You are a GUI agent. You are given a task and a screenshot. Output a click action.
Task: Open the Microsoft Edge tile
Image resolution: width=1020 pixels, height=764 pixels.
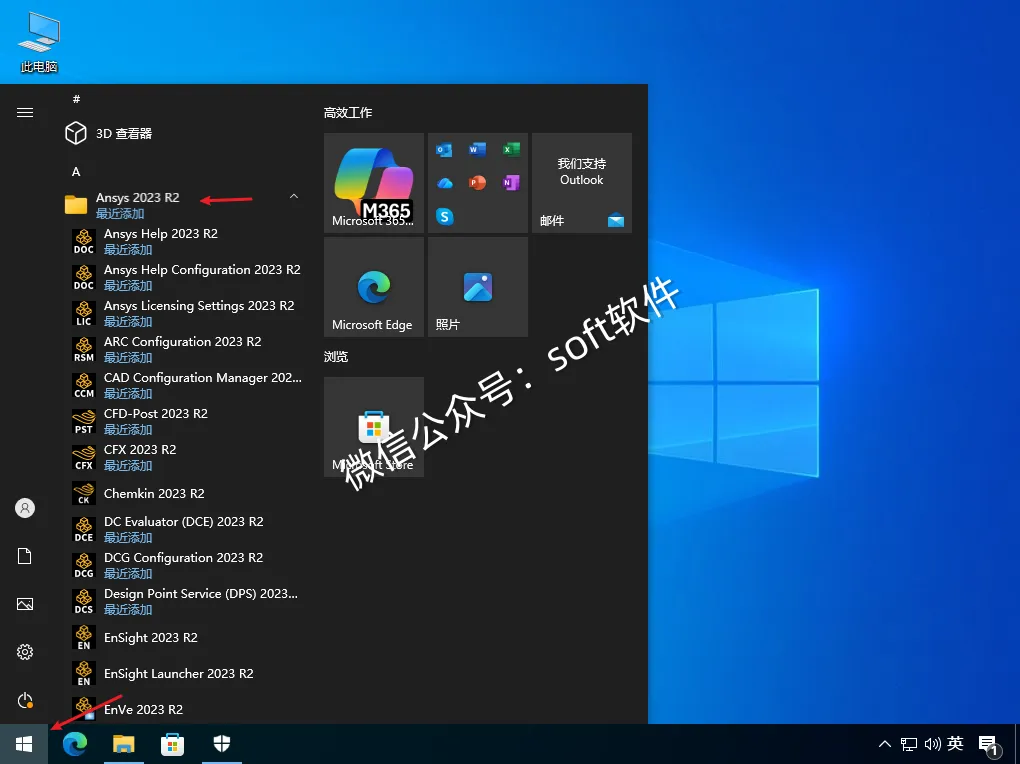pos(374,287)
